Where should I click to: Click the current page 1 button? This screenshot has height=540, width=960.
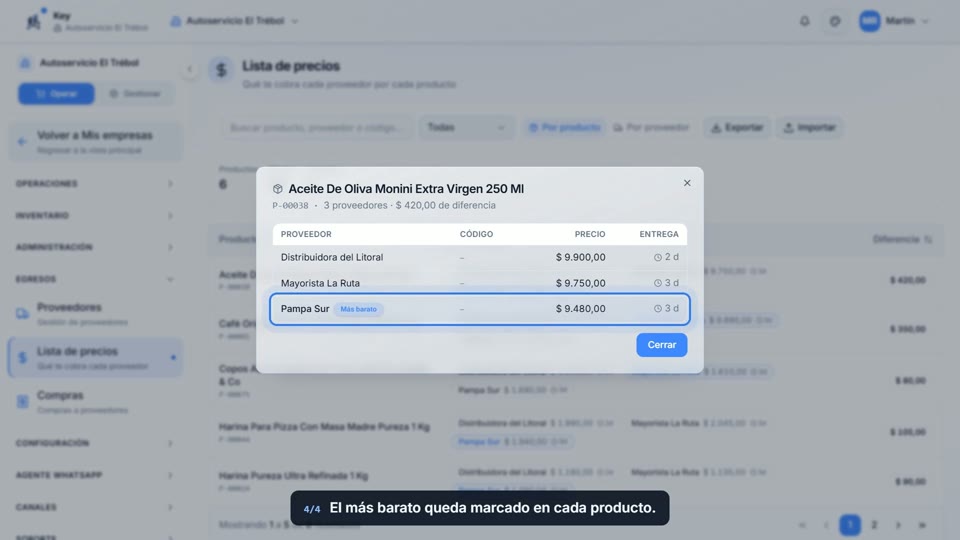[x=850, y=525]
